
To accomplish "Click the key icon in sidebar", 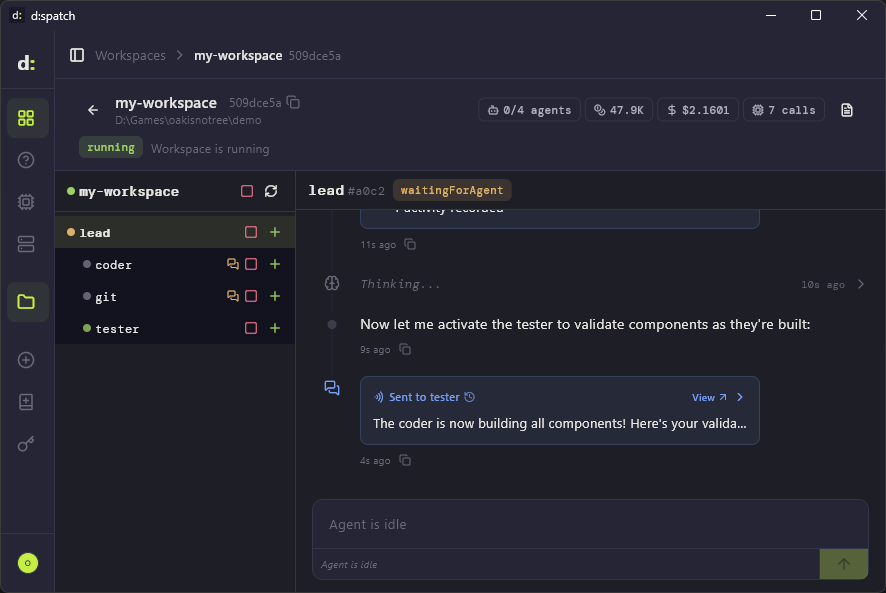I will pos(27,444).
